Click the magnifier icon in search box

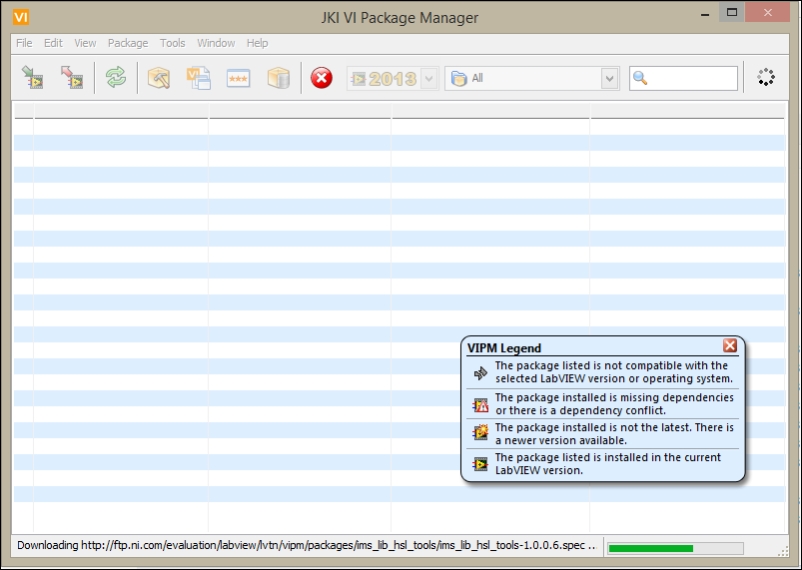(640, 78)
